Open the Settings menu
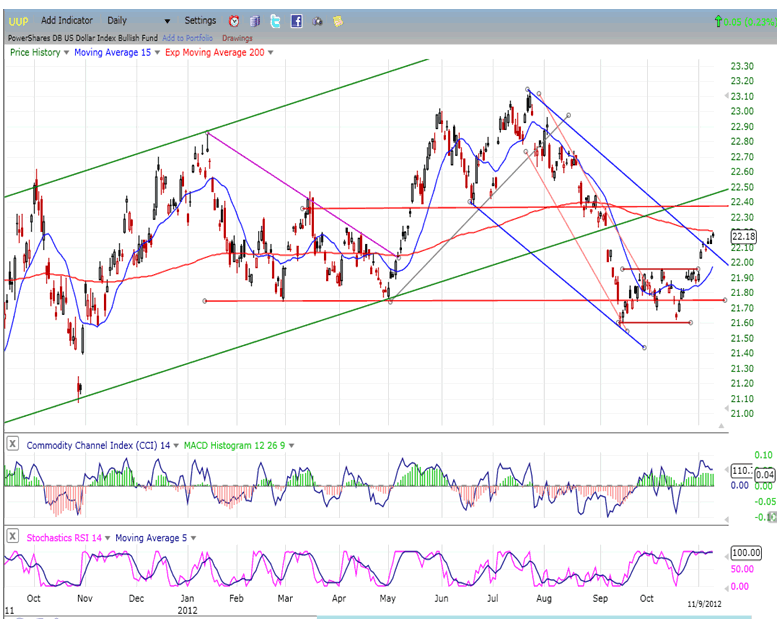The image size is (777, 624). pos(199,20)
